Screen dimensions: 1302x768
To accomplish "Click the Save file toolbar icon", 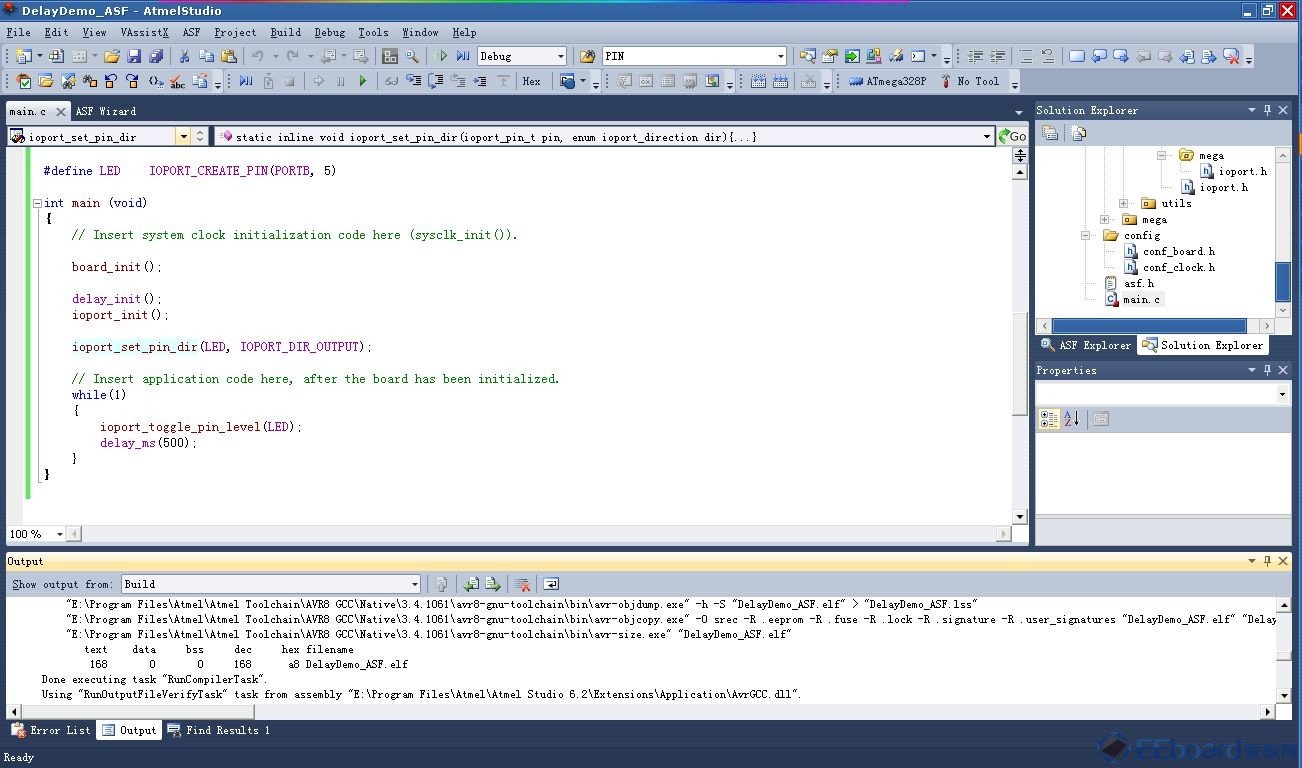I will point(134,56).
